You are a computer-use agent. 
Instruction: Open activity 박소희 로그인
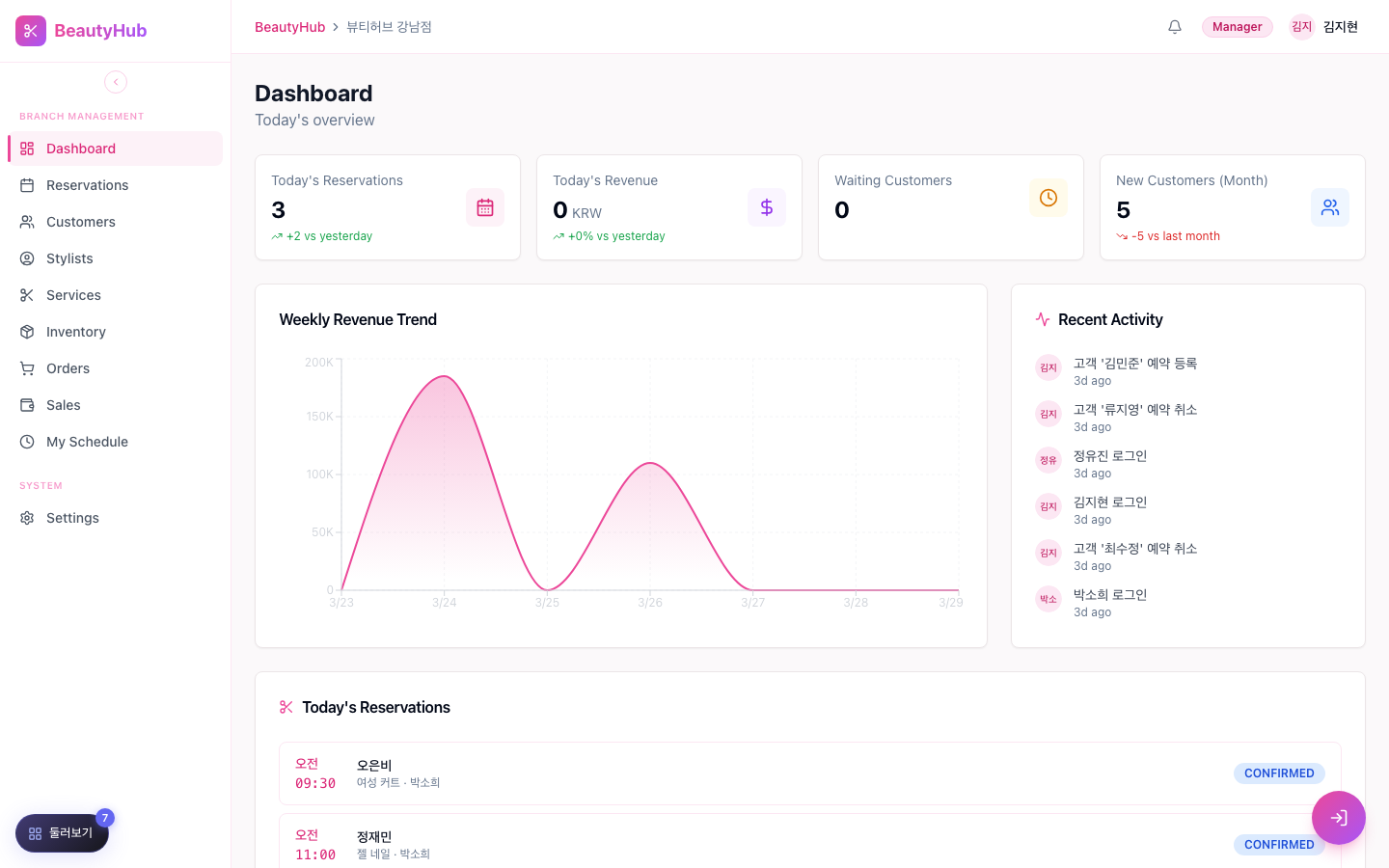[x=1188, y=603]
